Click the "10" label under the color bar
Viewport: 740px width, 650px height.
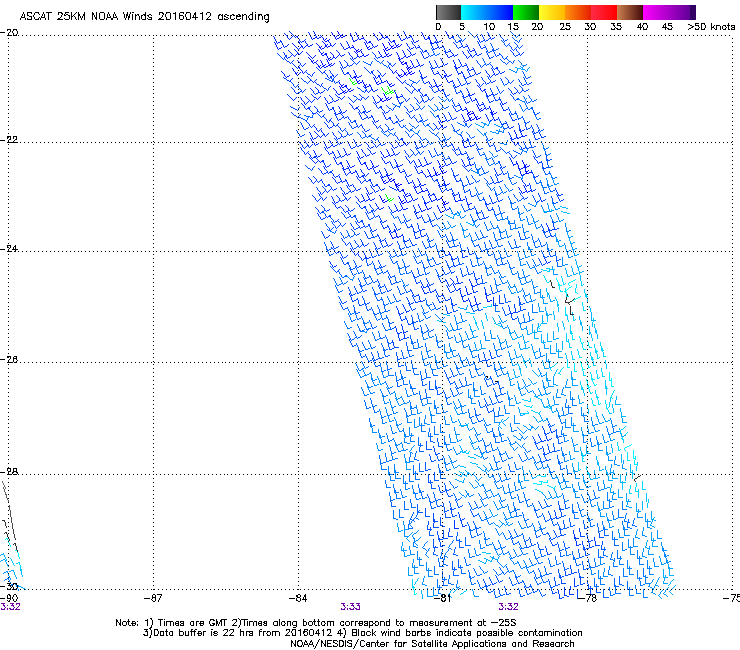pyautogui.click(x=489, y=27)
